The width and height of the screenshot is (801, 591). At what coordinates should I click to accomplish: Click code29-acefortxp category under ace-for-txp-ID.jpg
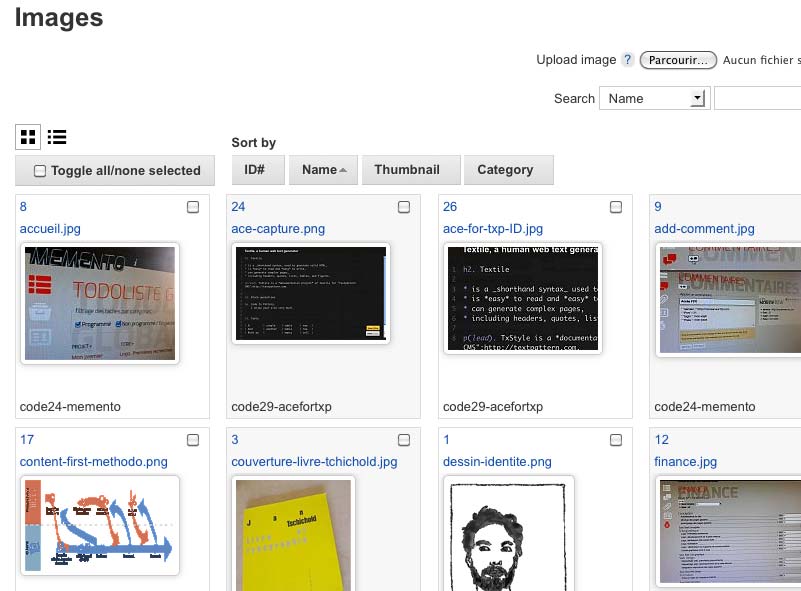(x=493, y=407)
